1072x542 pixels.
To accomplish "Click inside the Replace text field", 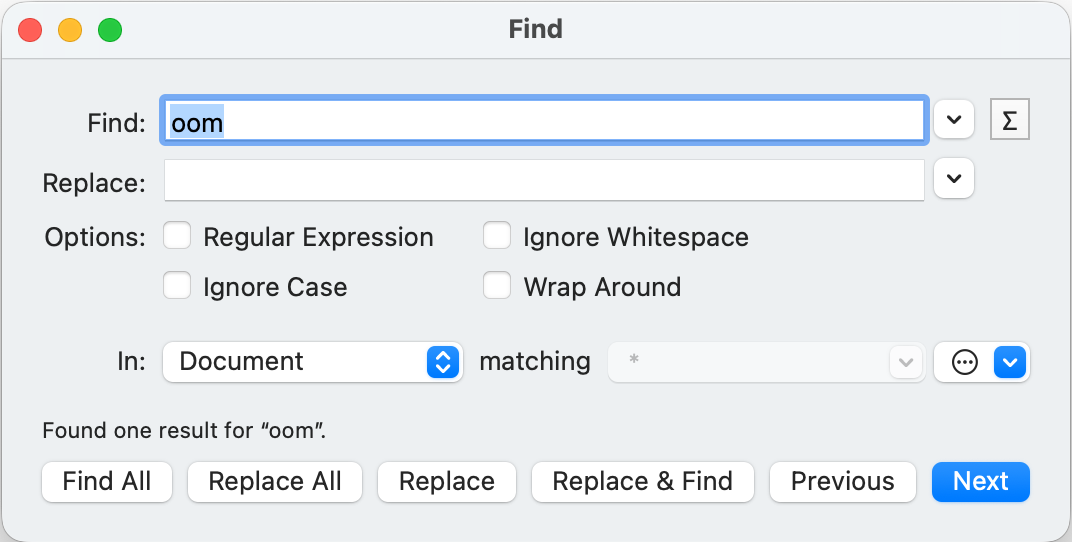I will pos(544,181).
